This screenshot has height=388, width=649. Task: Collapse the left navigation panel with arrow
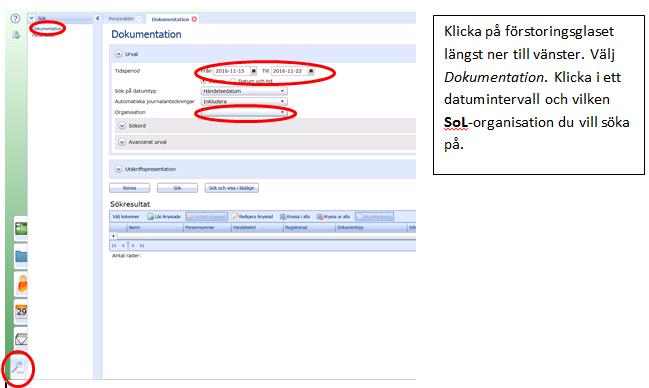pos(98,19)
